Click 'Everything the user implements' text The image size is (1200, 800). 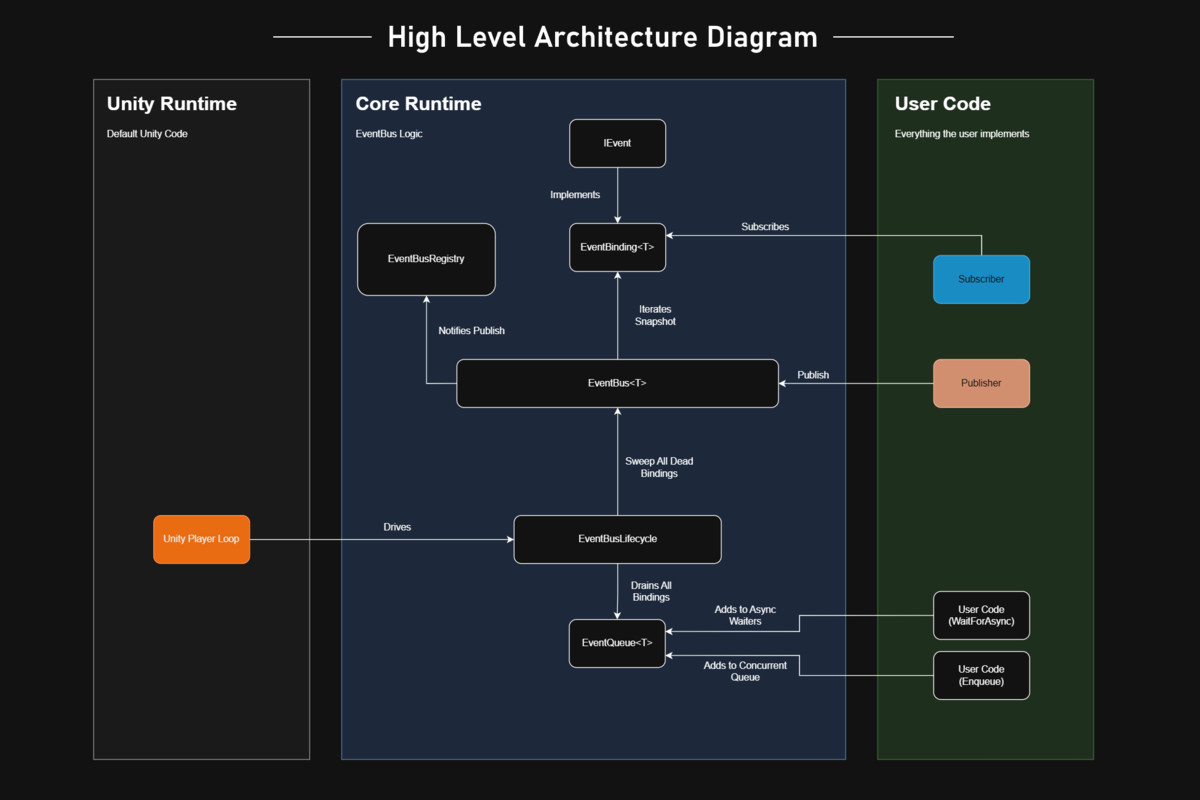pyautogui.click(x=962, y=134)
